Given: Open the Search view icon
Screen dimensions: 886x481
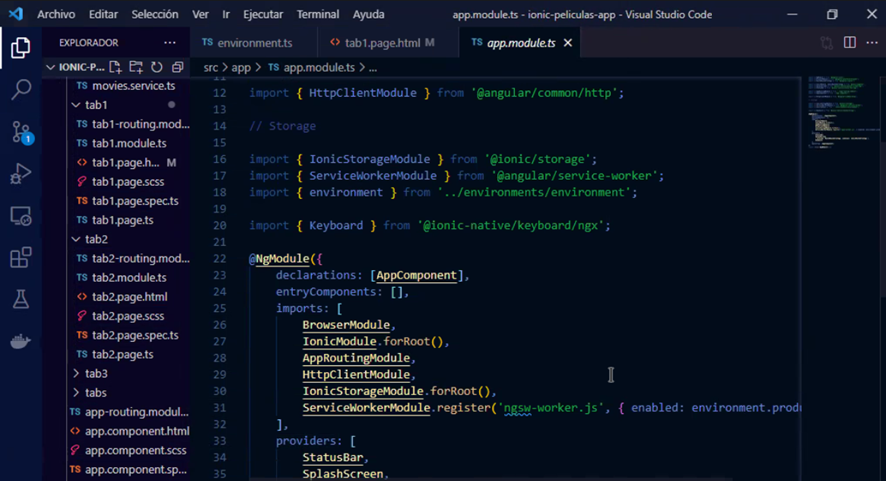Looking at the screenshot, I should (20, 89).
